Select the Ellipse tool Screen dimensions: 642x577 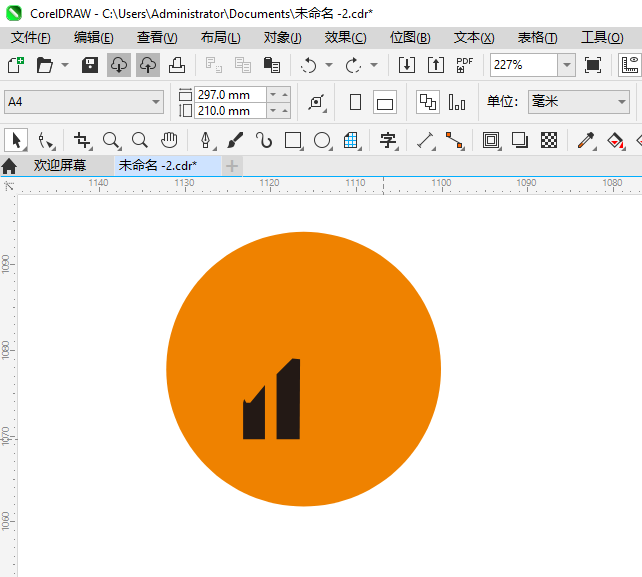point(322,140)
